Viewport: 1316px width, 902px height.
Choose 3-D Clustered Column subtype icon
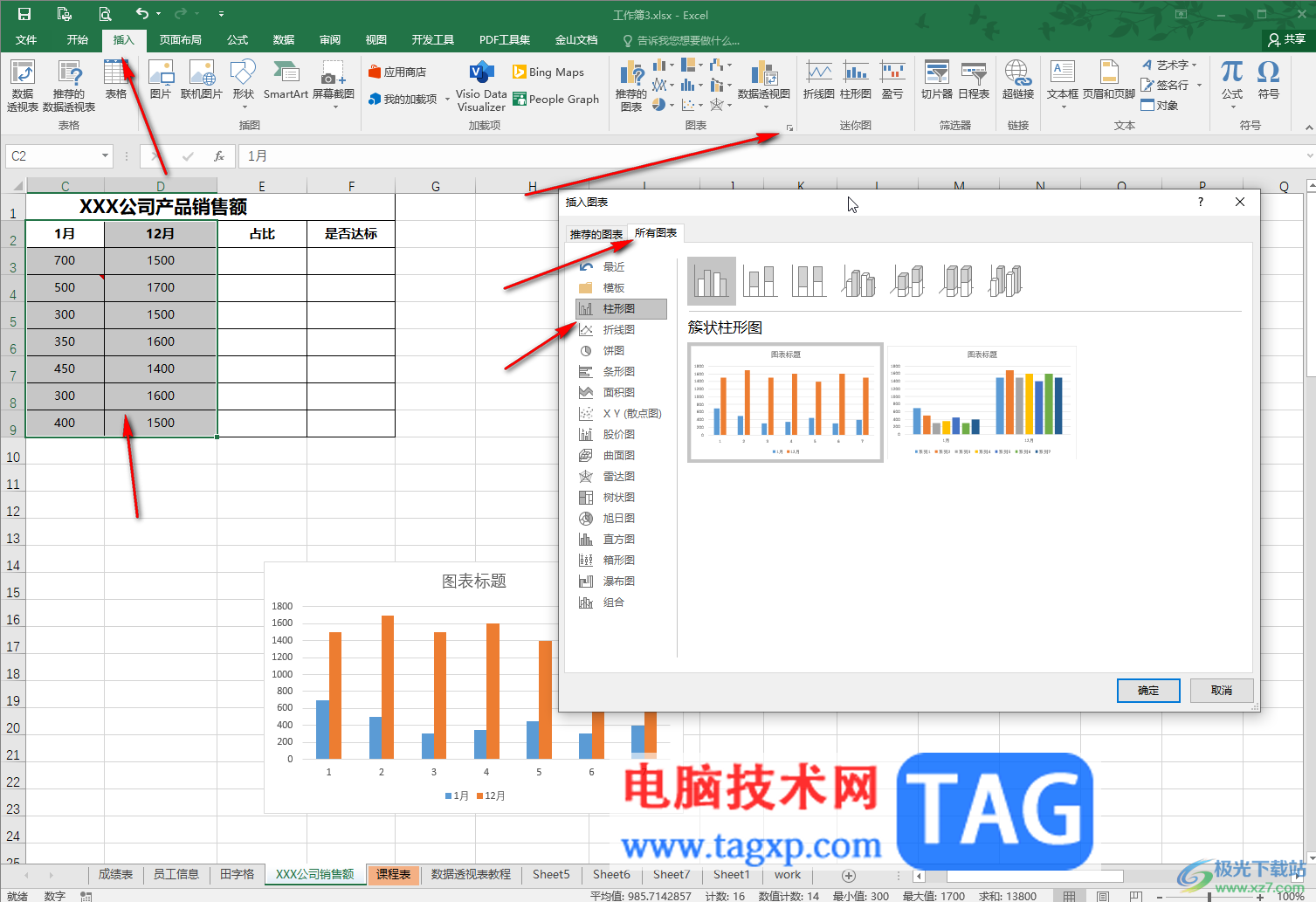coord(858,281)
